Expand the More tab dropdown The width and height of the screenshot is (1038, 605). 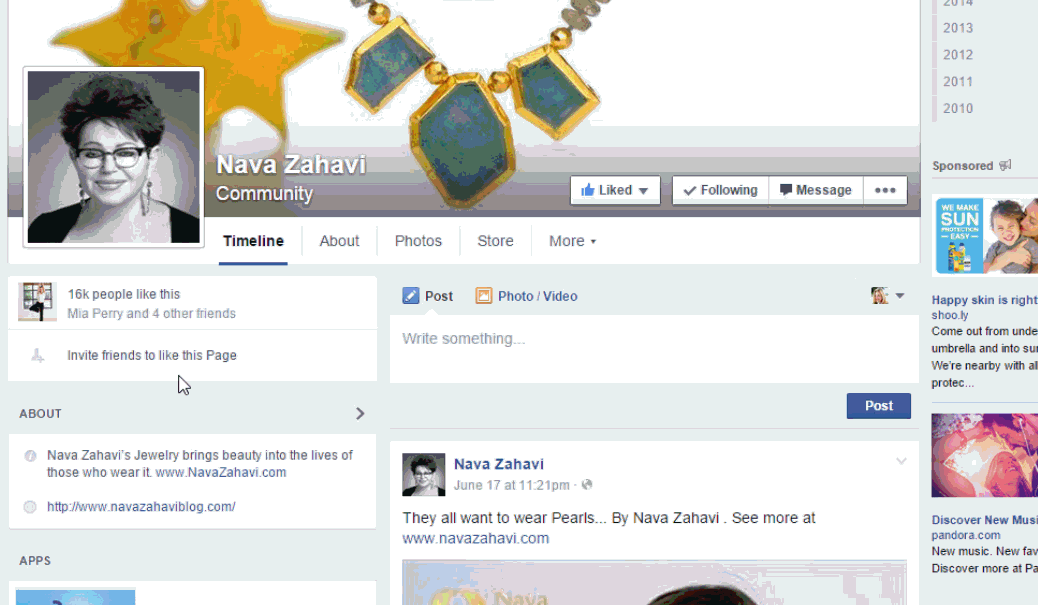coord(573,241)
